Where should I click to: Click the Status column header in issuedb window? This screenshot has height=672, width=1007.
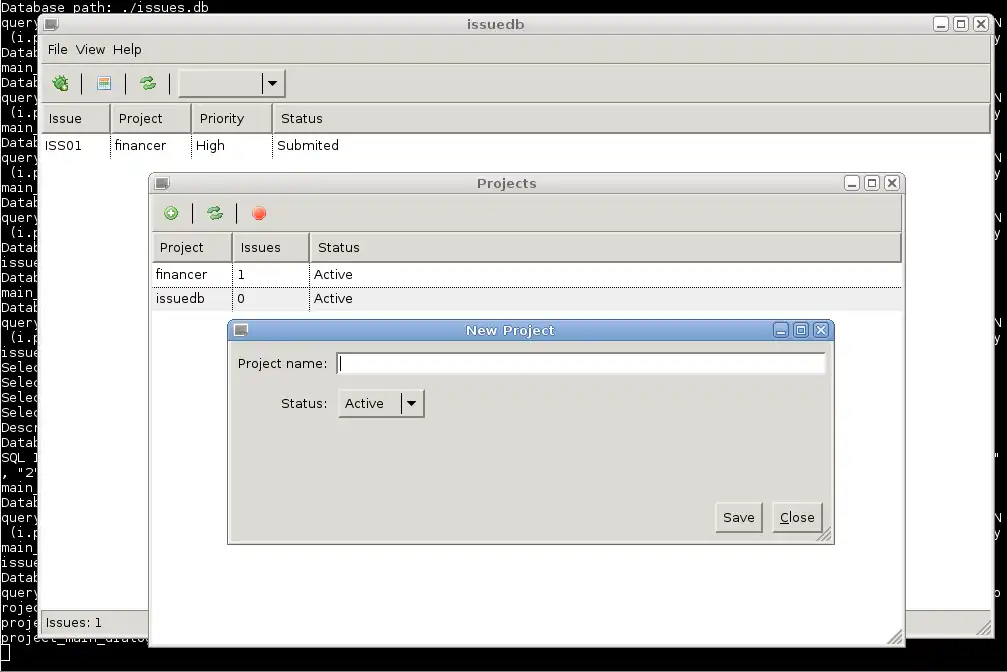click(x=631, y=118)
